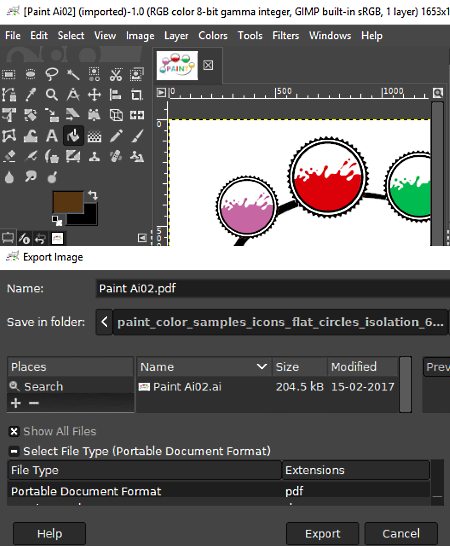Go back with the folder path chevron
450x546 pixels.
click(104, 322)
